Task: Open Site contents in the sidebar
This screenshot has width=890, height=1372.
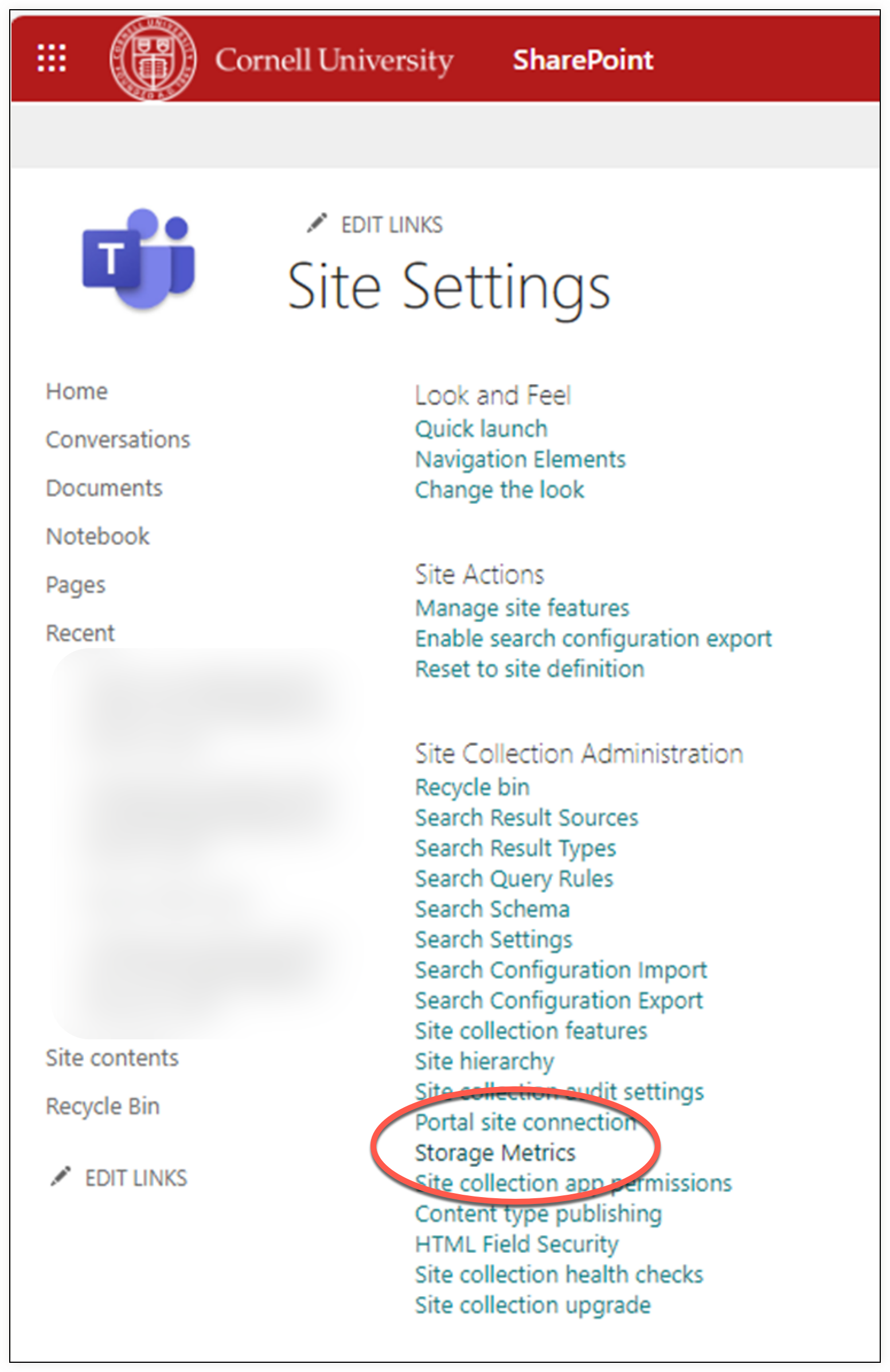Action: [x=112, y=1058]
